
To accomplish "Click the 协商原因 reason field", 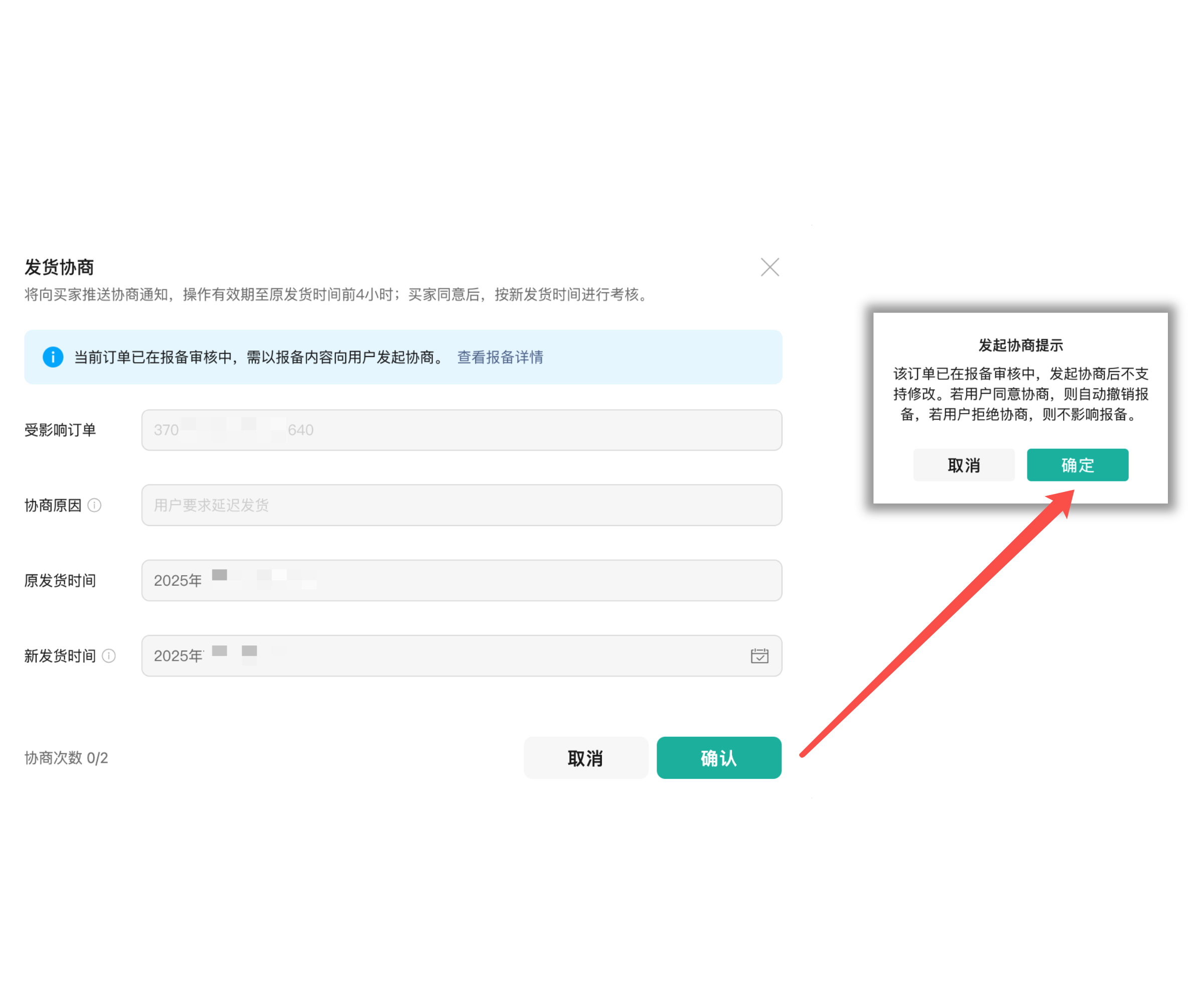I will pyautogui.click(x=461, y=505).
